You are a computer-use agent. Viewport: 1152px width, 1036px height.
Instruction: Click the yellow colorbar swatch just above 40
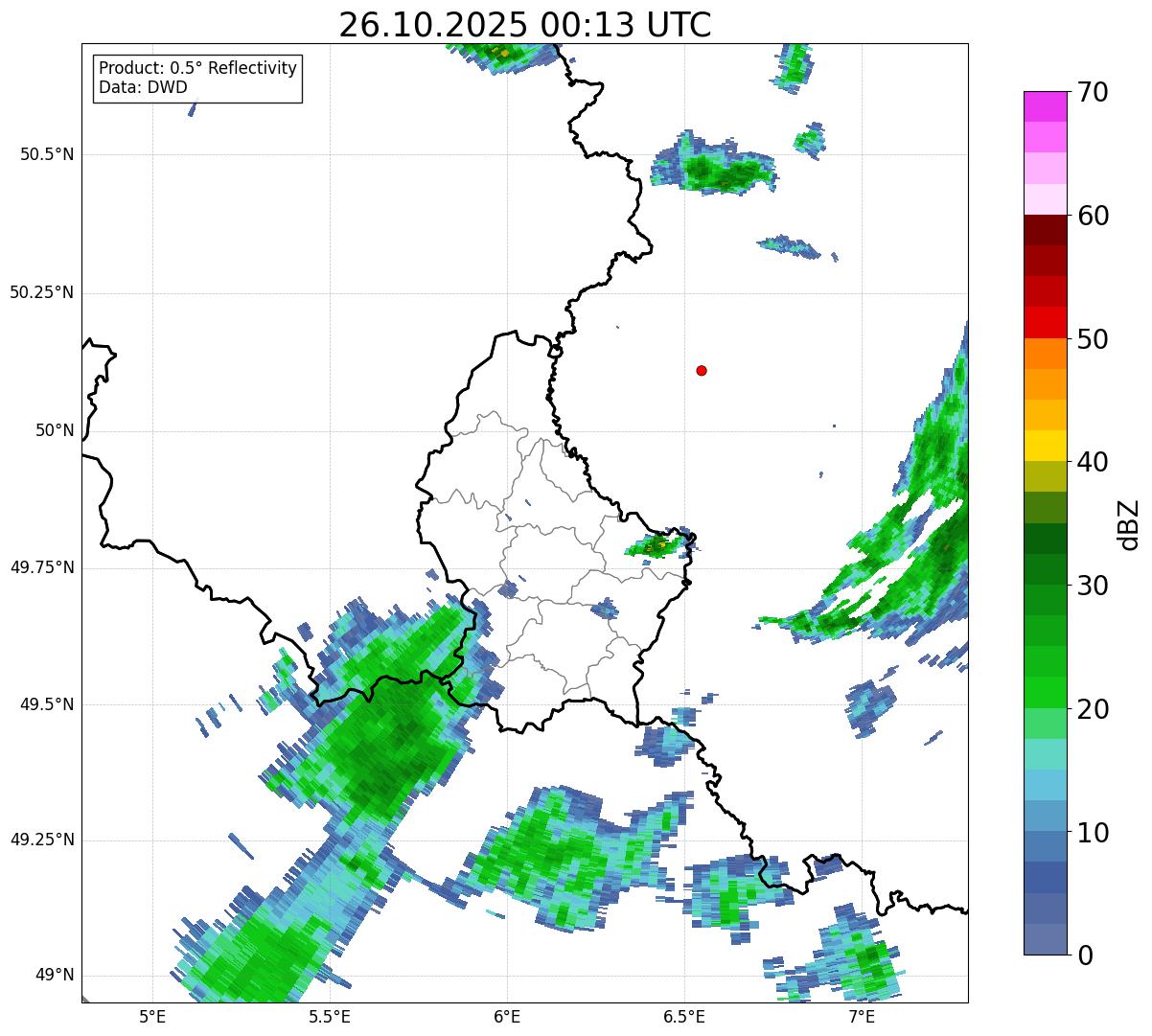1045,446
